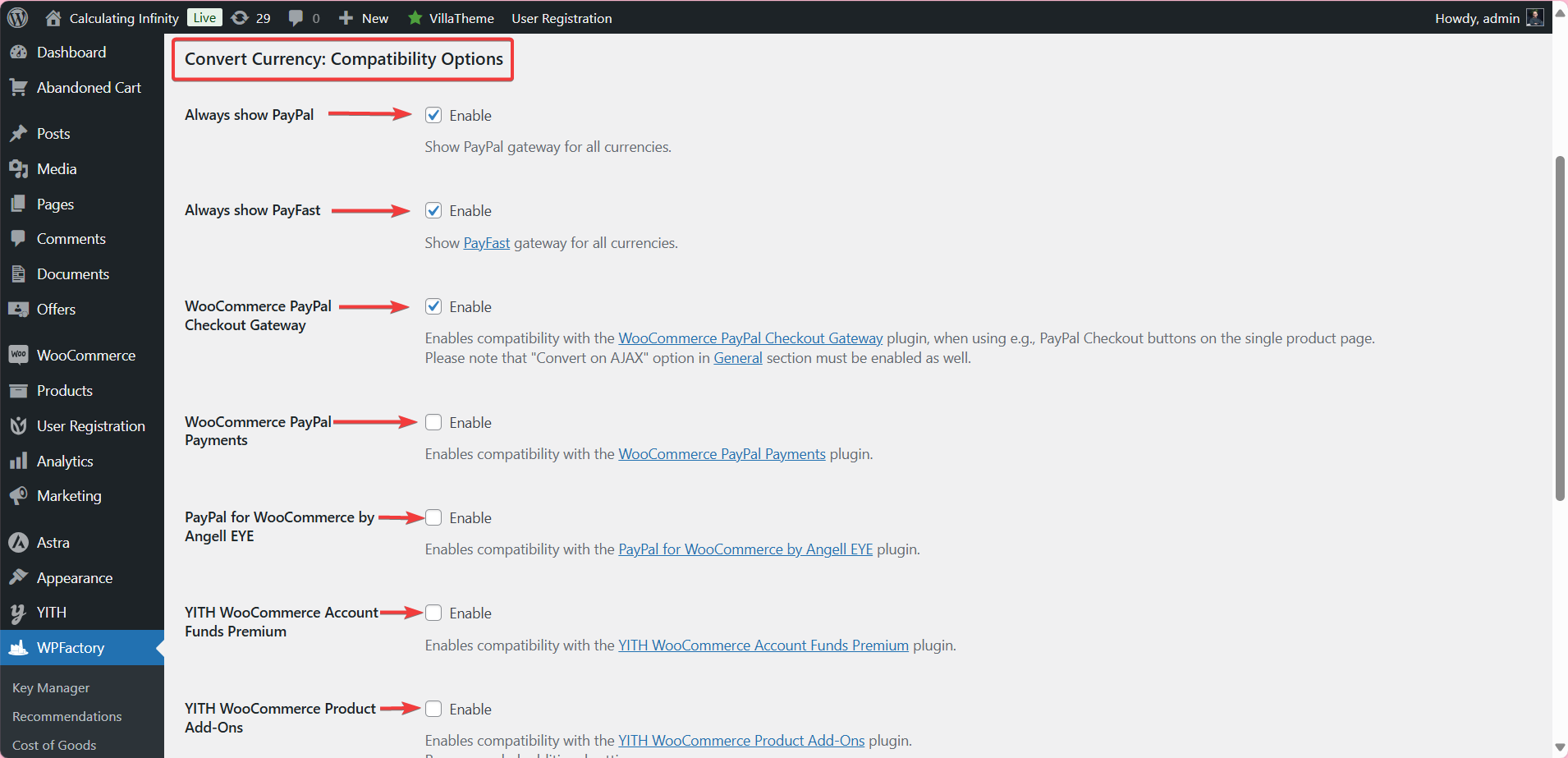The image size is (1568, 758).
Task: Enable YITH WooCommerce Product Add-Ons checkbox
Action: coord(433,709)
